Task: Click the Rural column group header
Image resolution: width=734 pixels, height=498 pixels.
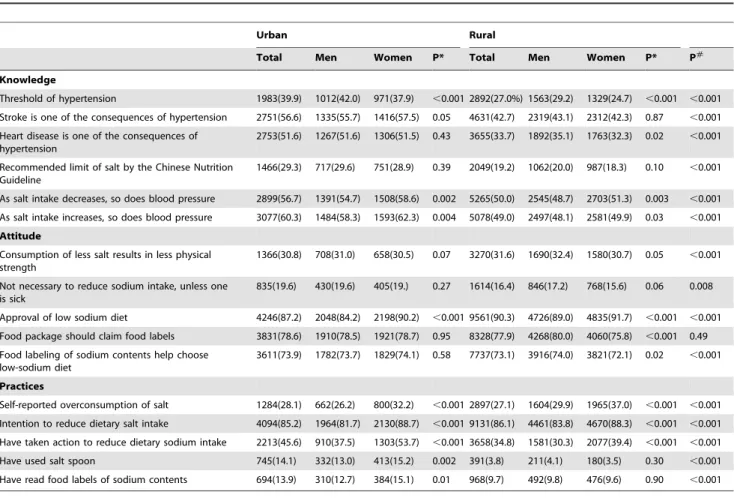Action: 482,35
